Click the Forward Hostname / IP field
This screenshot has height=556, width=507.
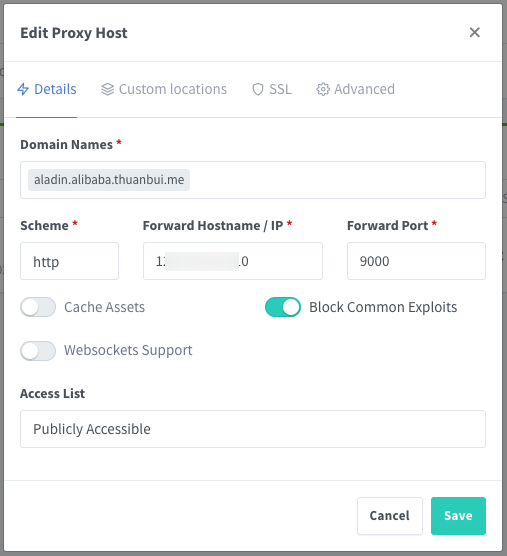click(233, 261)
